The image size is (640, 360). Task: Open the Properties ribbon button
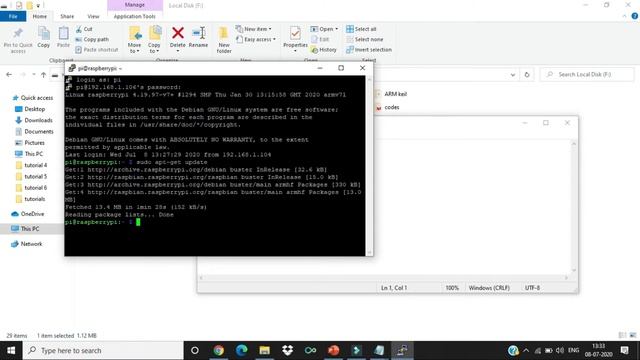click(295, 39)
